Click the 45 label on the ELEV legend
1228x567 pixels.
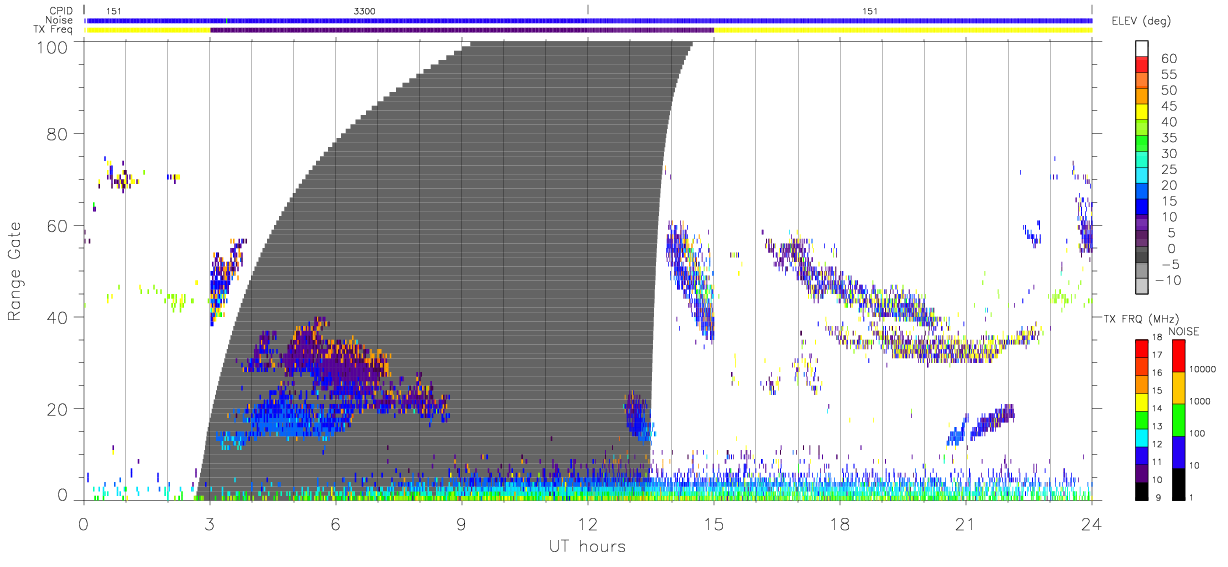(x=1169, y=107)
